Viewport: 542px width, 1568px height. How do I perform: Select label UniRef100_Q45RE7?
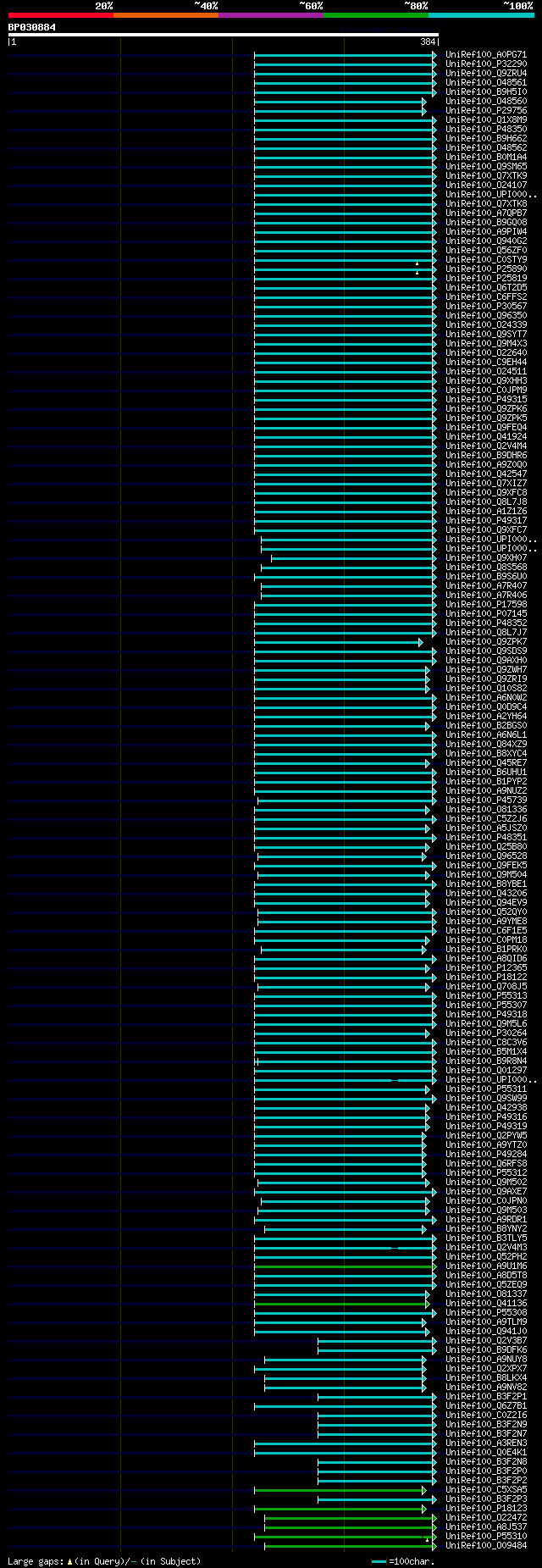(486, 762)
